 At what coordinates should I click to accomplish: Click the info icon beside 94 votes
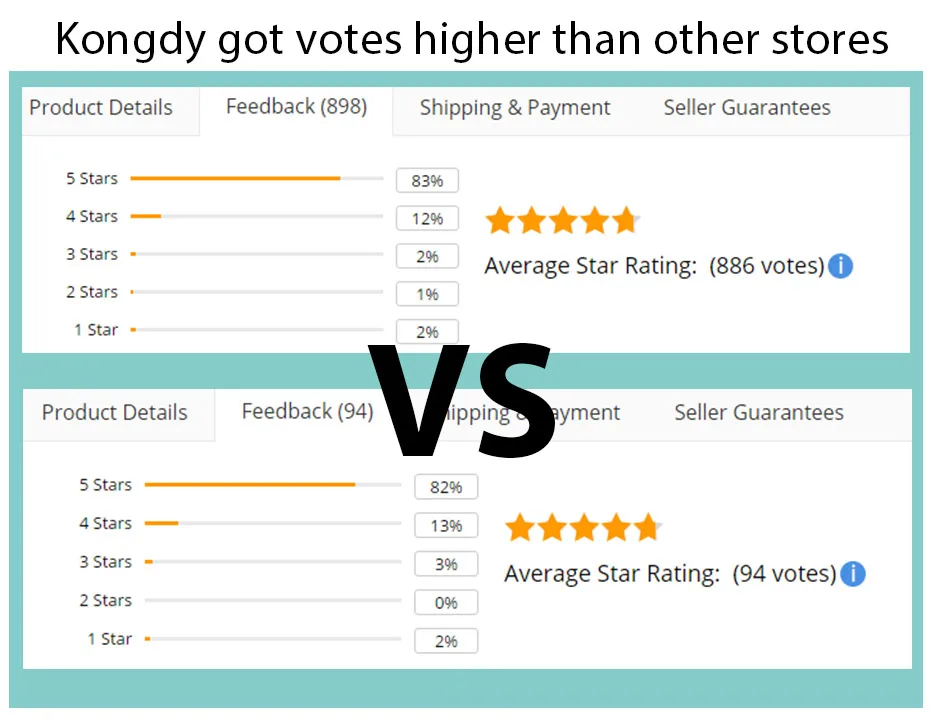coord(852,574)
